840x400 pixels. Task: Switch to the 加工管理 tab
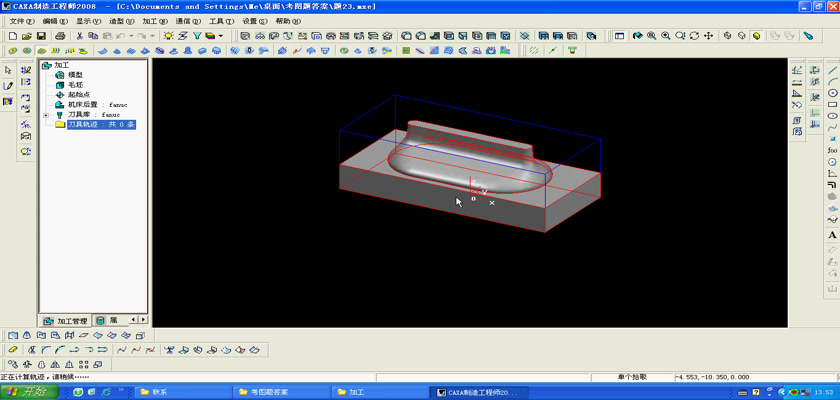pos(66,321)
